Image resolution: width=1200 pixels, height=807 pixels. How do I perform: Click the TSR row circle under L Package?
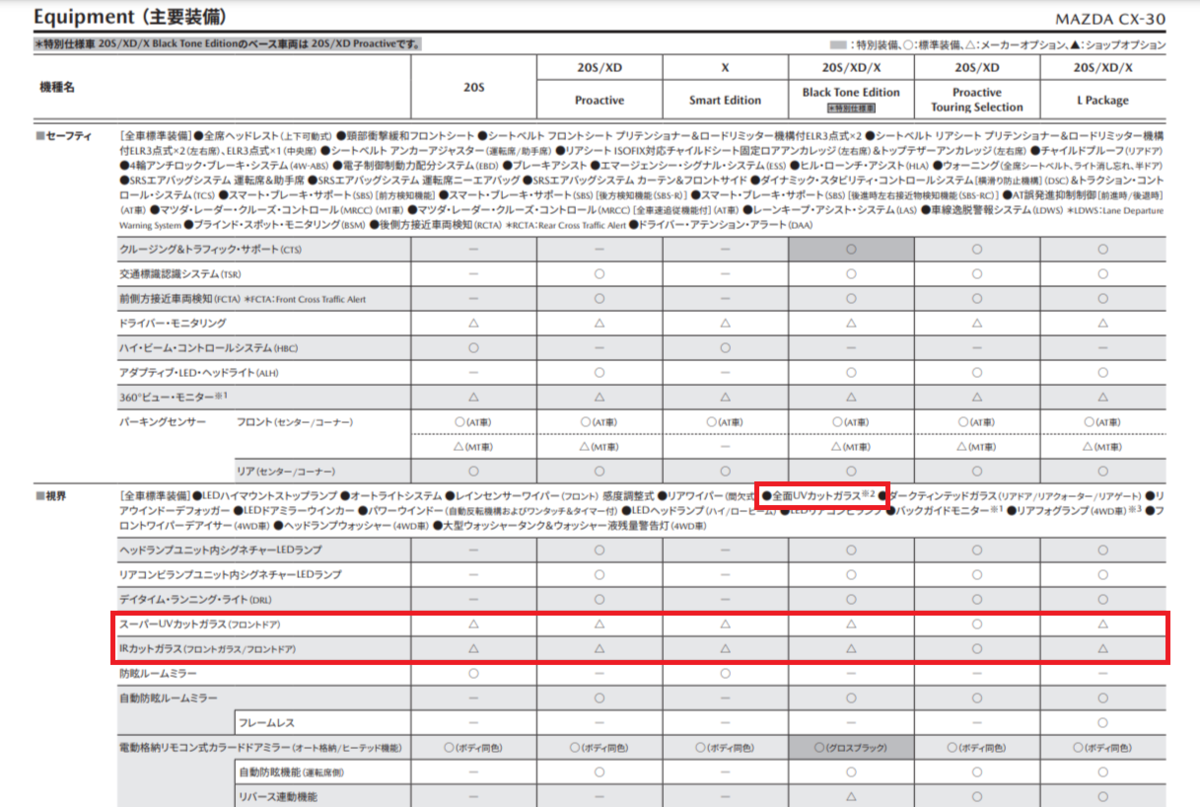tap(1104, 274)
